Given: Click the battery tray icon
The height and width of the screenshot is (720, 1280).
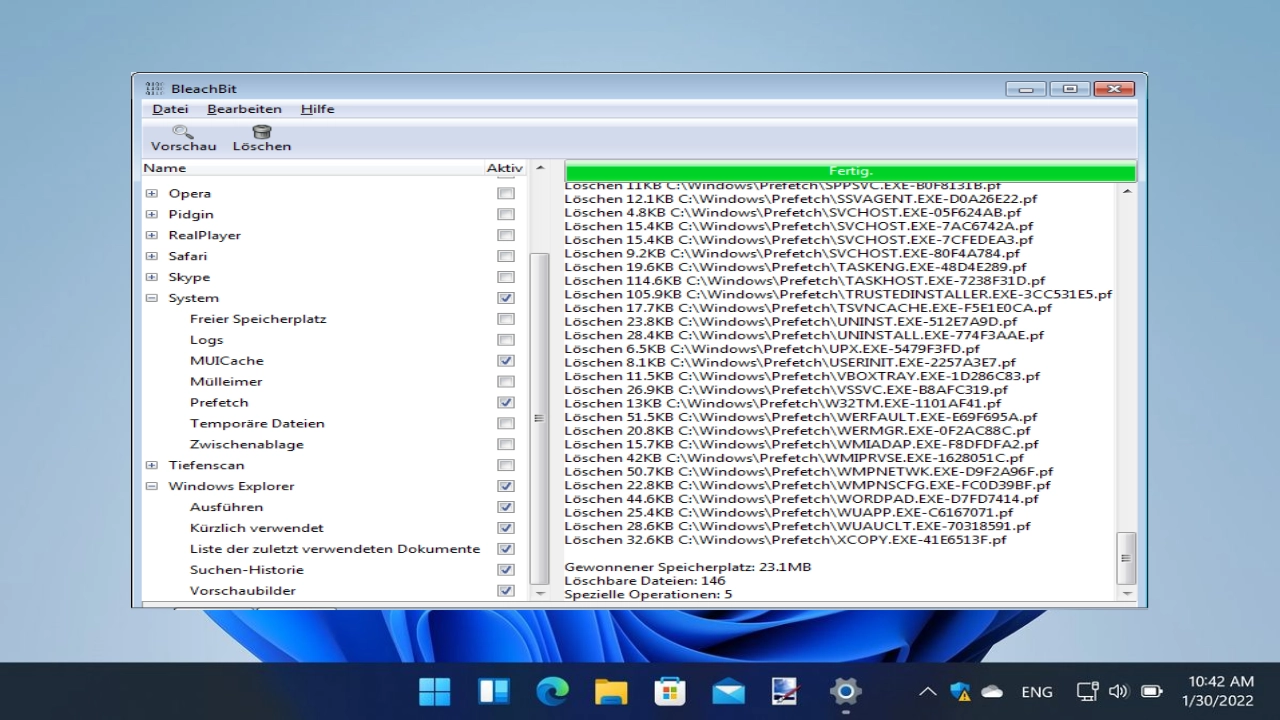Looking at the screenshot, I should [1151, 691].
